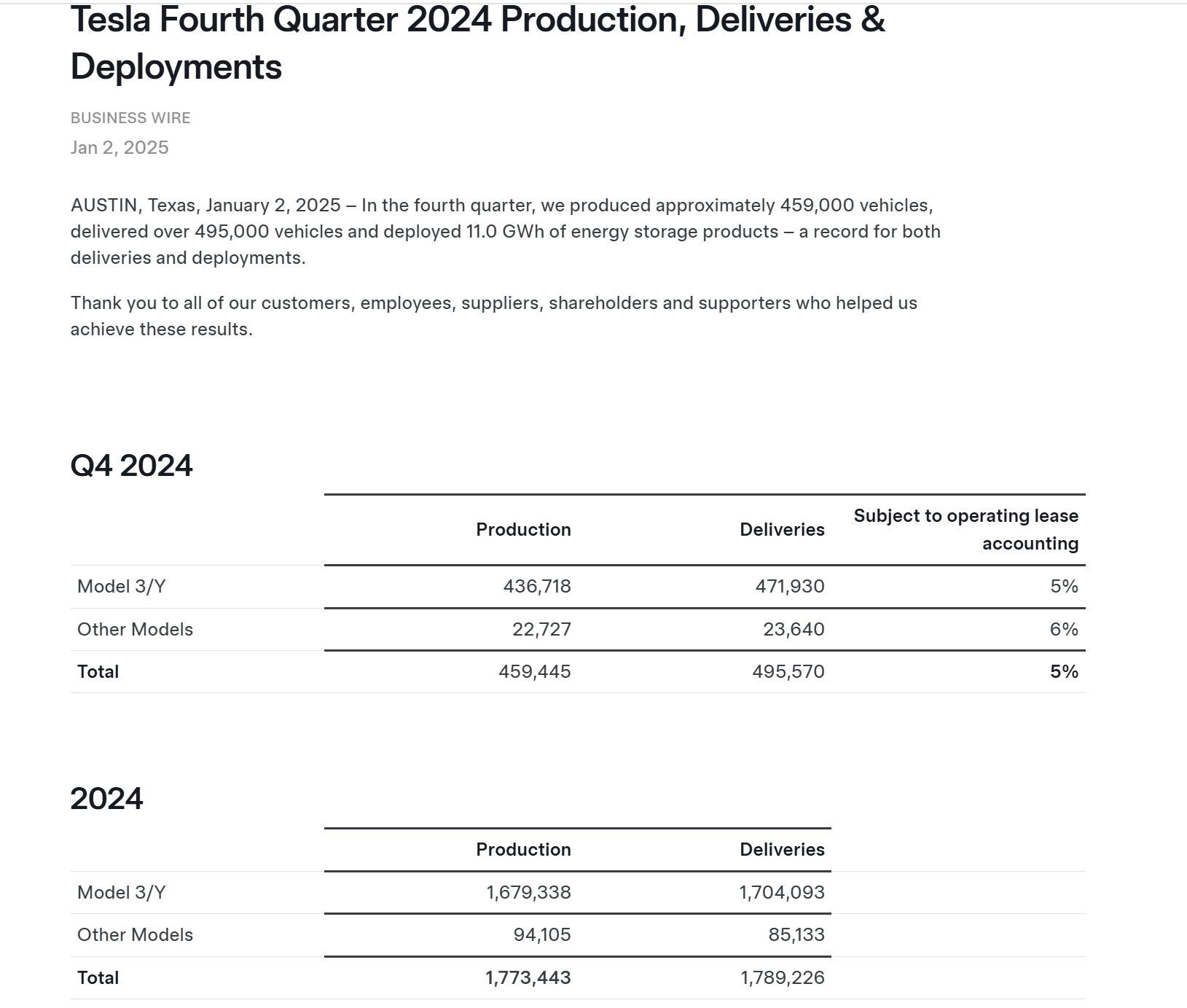Select the annual production value "1,679,338"
This screenshot has width=1187, height=1008.
tap(528, 893)
